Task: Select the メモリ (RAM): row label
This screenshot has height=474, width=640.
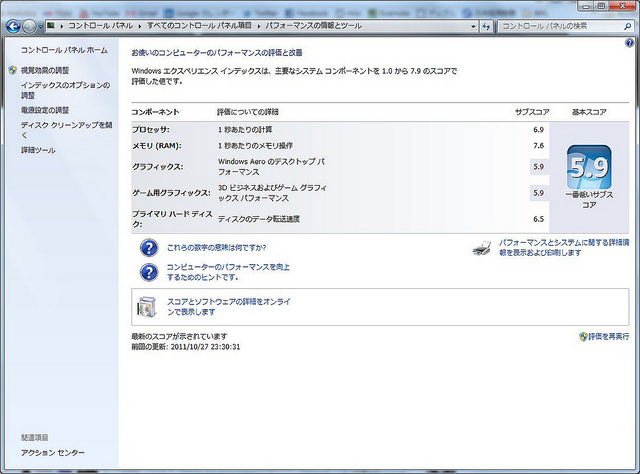Action: coord(157,146)
